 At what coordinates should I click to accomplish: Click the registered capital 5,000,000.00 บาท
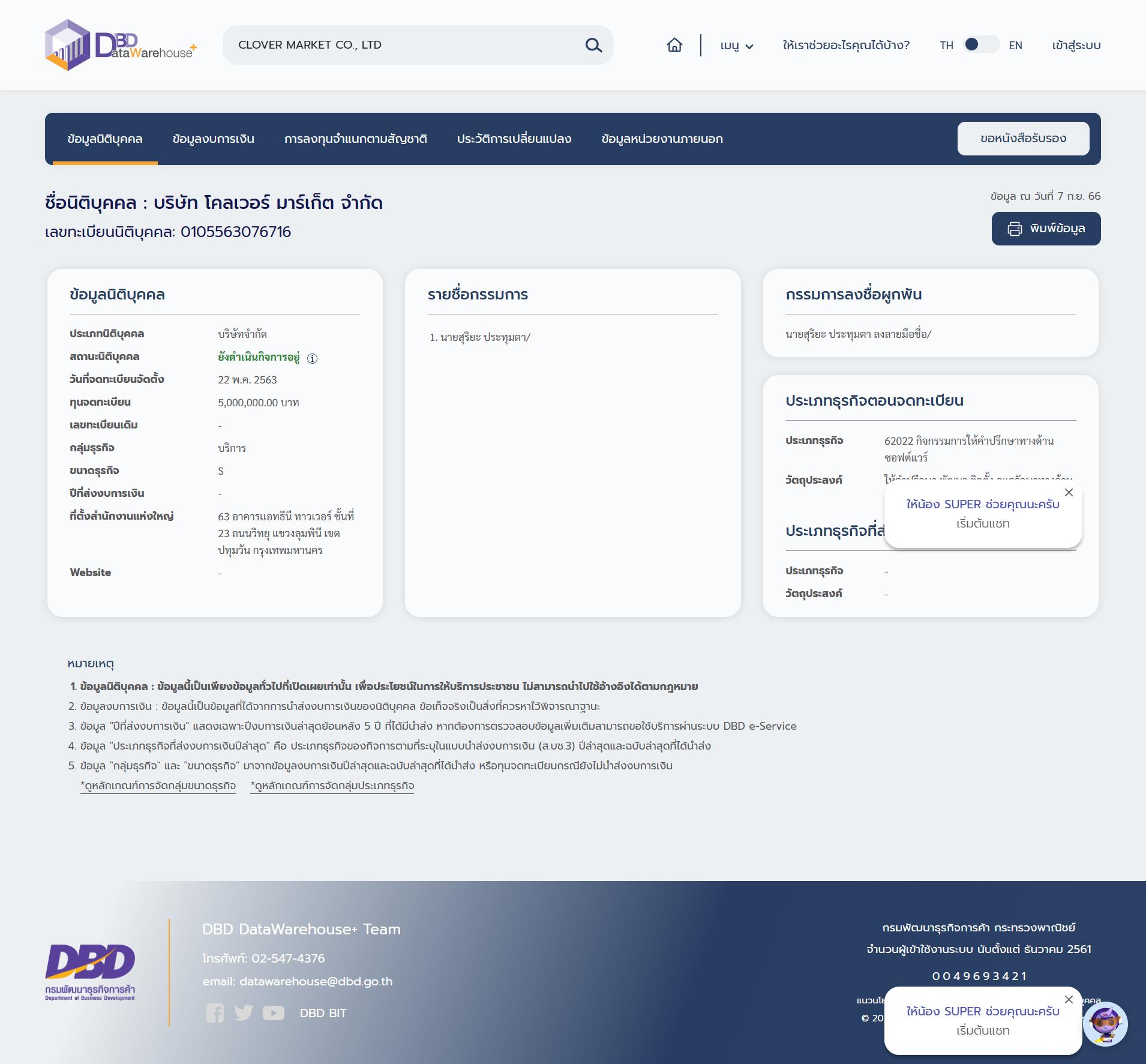(259, 403)
